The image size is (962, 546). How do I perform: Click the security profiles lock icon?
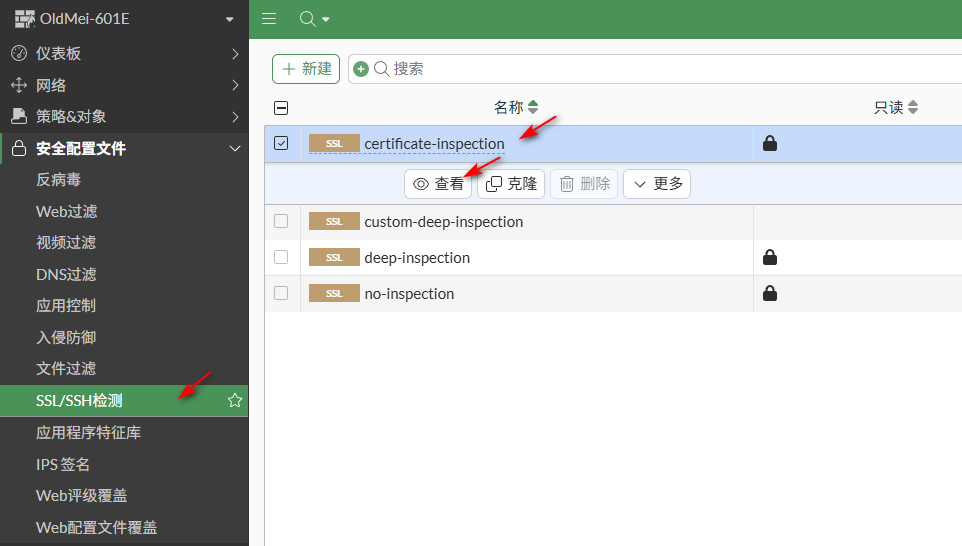pyautogui.click(x=19, y=148)
